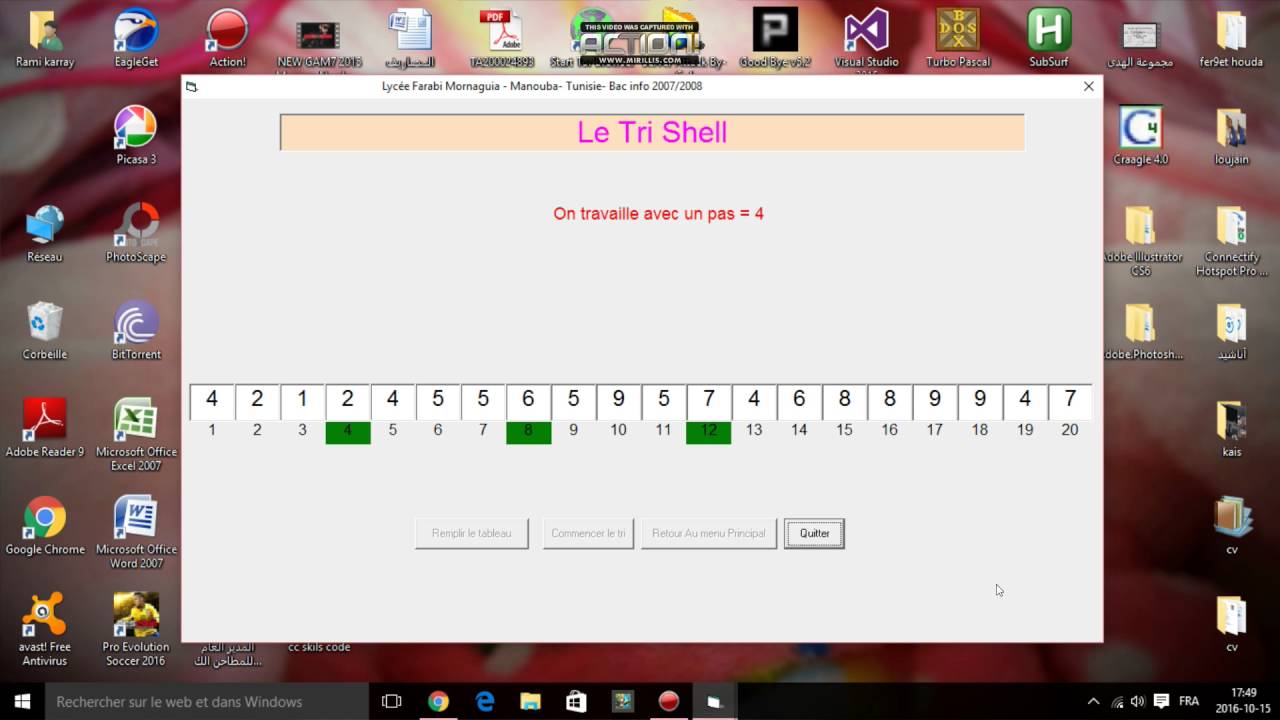1280x720 pixels.
Task: Open the loujain desktop folder
Action: (1231, 137)
